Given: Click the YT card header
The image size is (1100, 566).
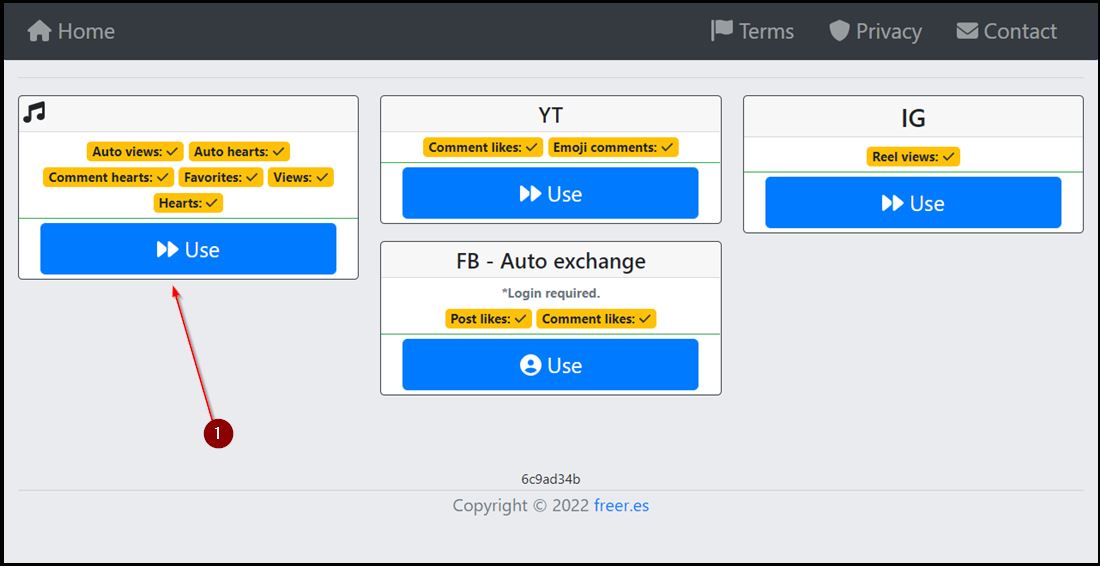Looking at the screenshot, I should point(550,115).
